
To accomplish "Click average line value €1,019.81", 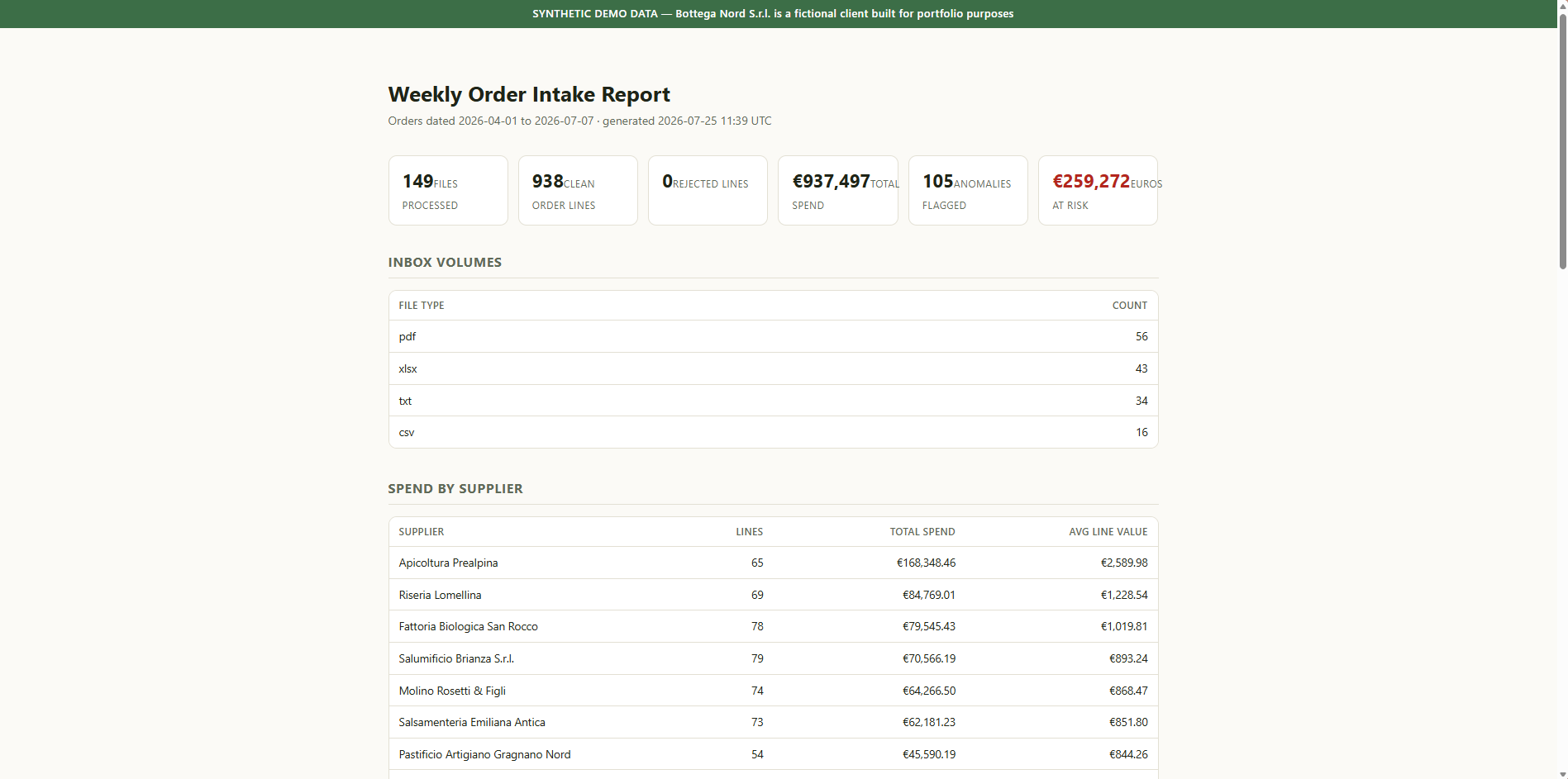I will pos(1124,626).
